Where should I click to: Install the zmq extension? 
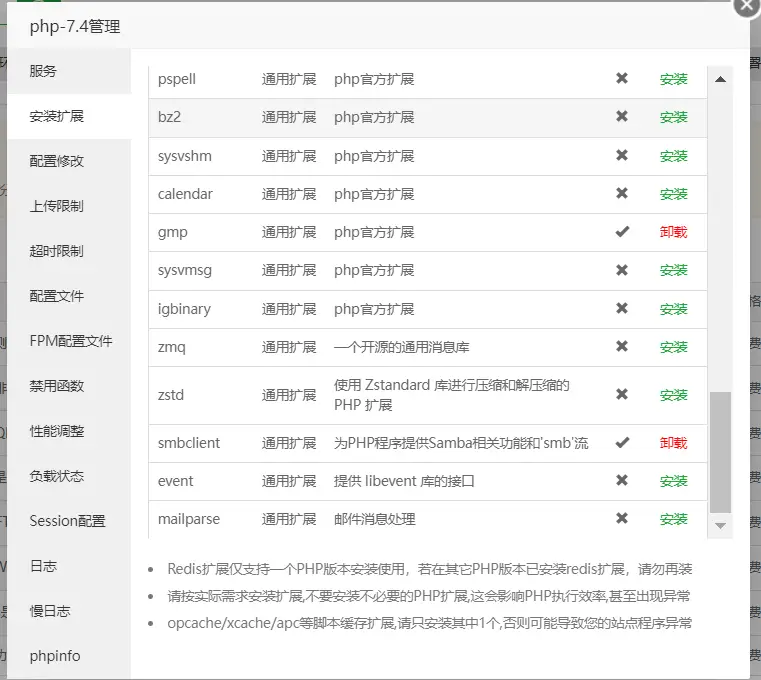coord(673,347)
